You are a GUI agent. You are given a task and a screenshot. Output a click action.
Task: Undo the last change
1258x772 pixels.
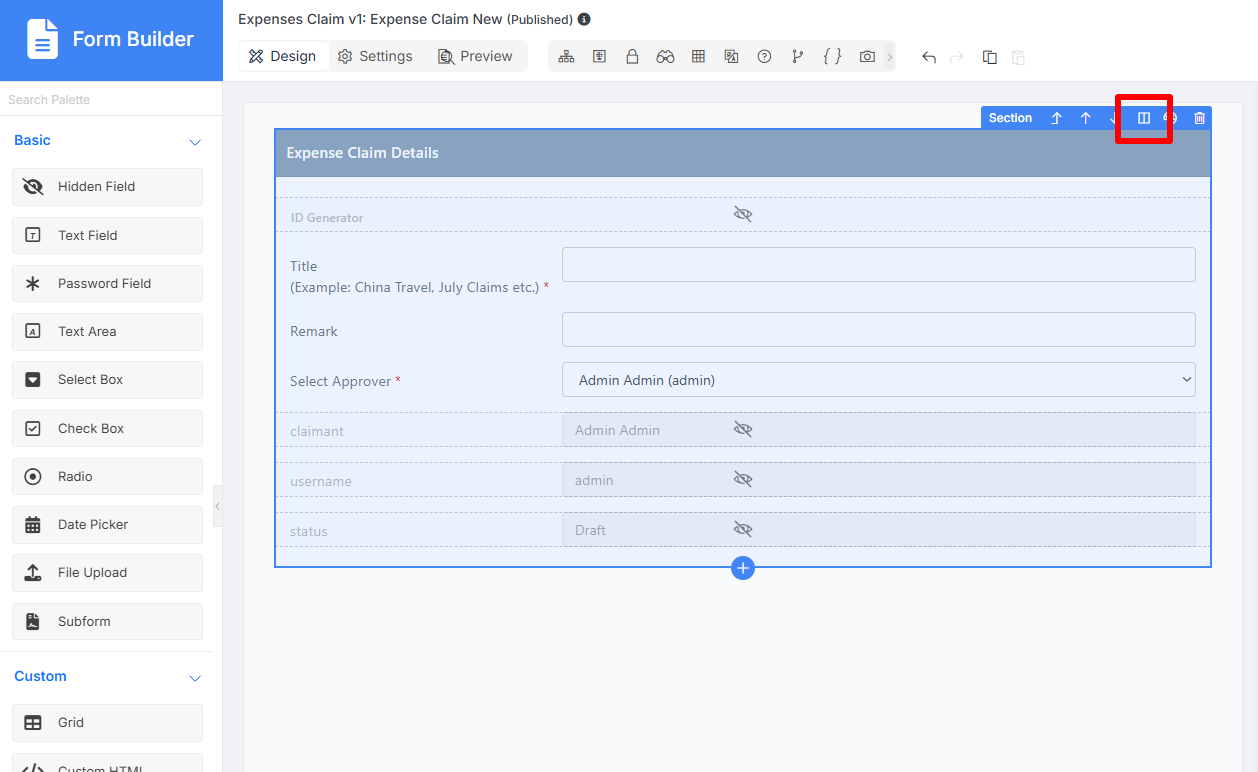pos(929,57)
